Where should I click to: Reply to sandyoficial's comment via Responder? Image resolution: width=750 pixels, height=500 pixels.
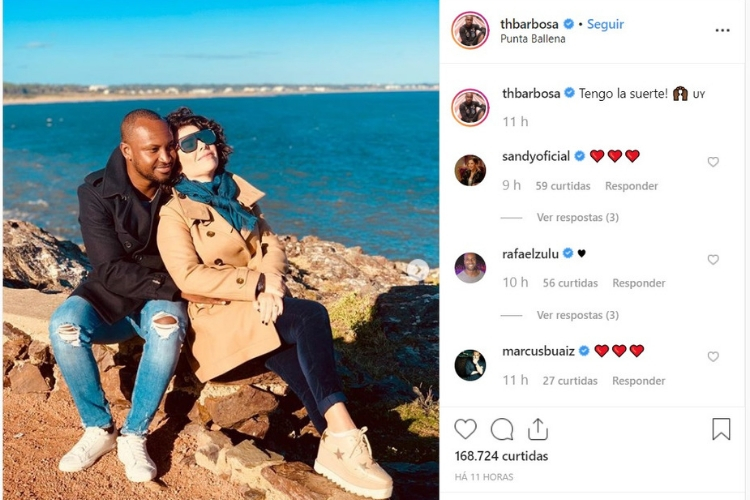click(631, 186)
